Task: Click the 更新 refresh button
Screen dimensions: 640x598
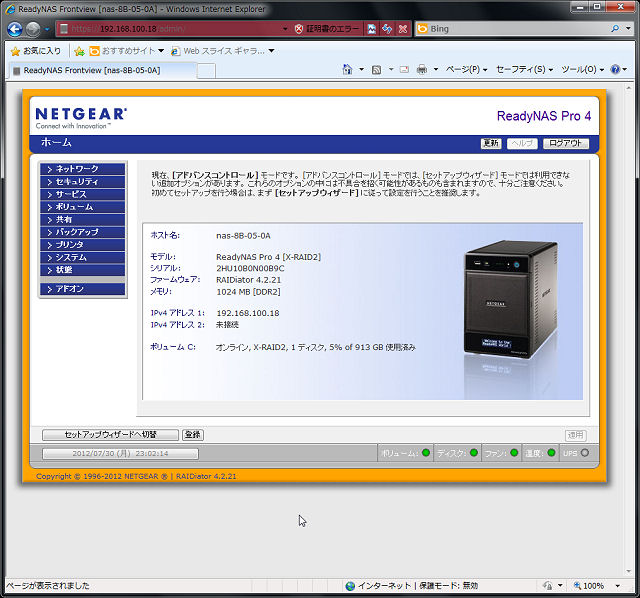Action: 491,143
